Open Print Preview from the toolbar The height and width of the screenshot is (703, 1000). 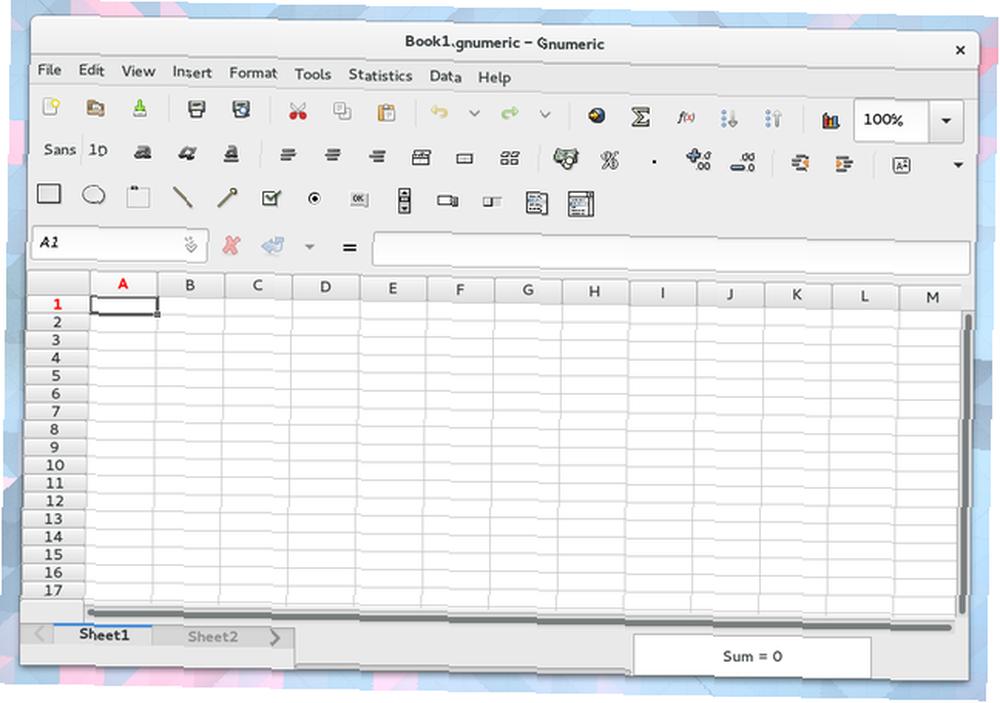241,110
